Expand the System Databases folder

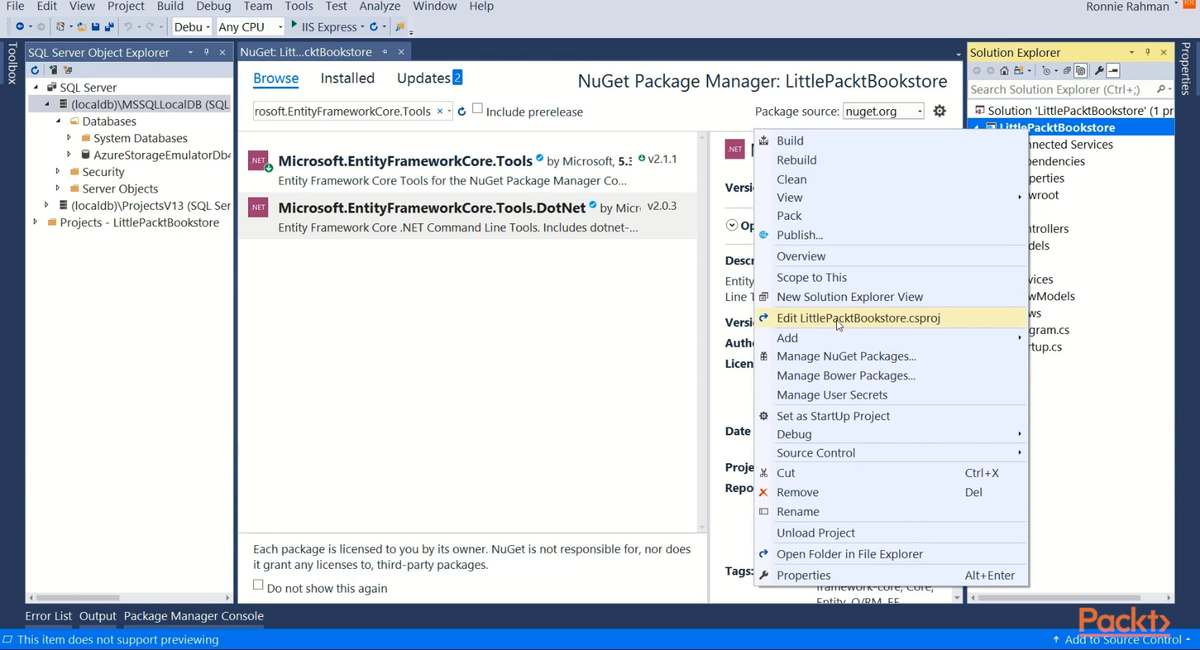click(x=69, y=138)
